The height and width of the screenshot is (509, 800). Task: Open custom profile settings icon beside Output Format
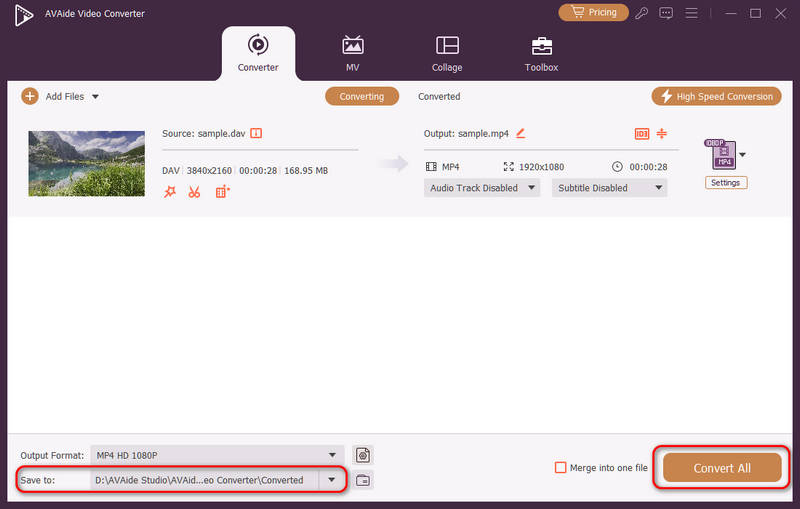tap(363, 455)
